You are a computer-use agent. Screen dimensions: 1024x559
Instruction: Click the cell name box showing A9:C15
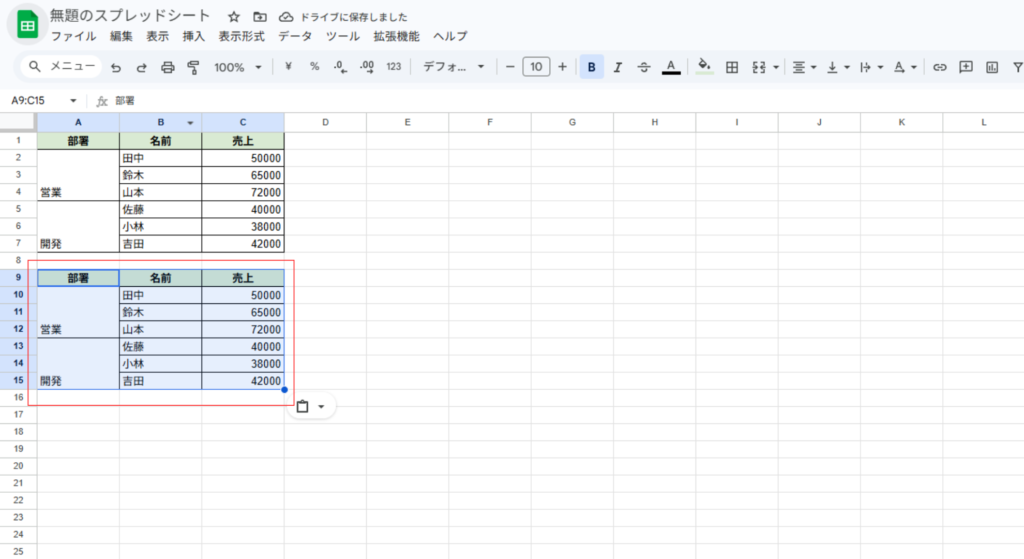[38, 101]
